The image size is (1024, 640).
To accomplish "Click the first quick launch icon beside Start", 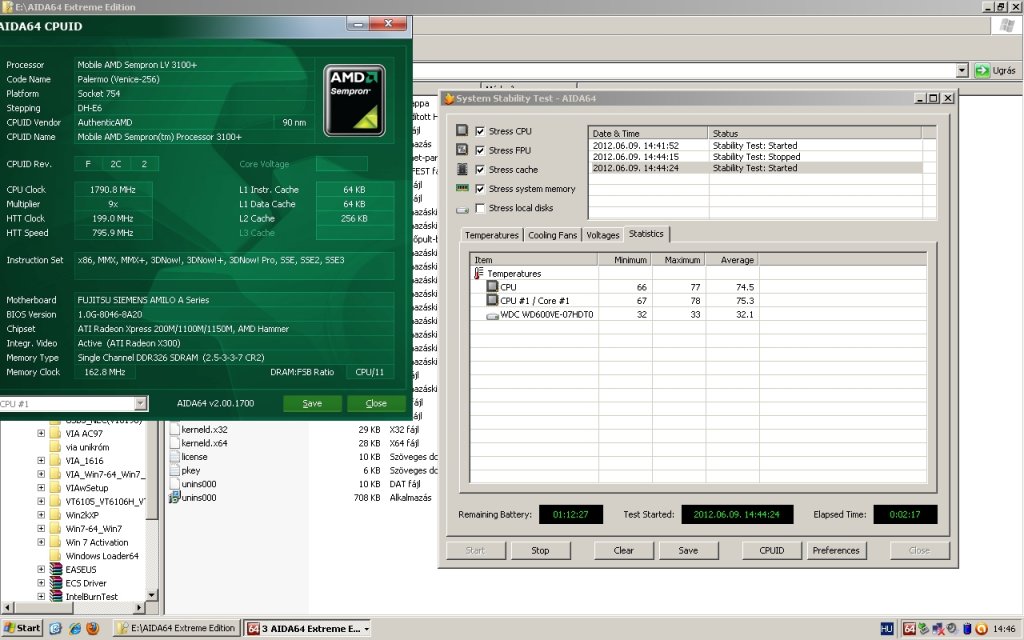I will 56,628.
